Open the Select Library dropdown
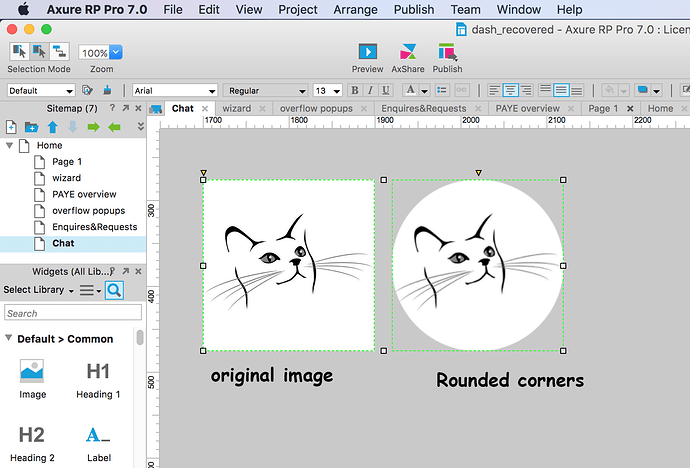Image resolution: width=690 pixels, height=468 pixels. point(38,290)
